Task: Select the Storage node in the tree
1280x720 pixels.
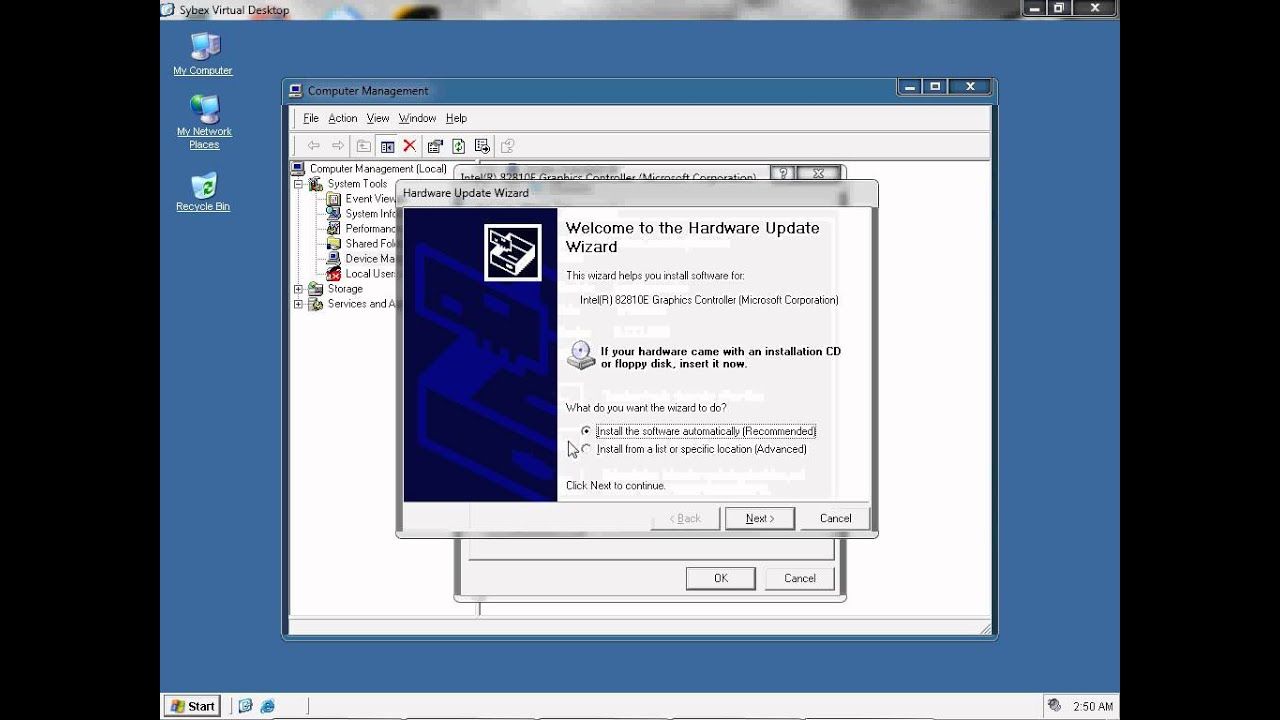Action: pyautogui.click(x=345, y=289)
